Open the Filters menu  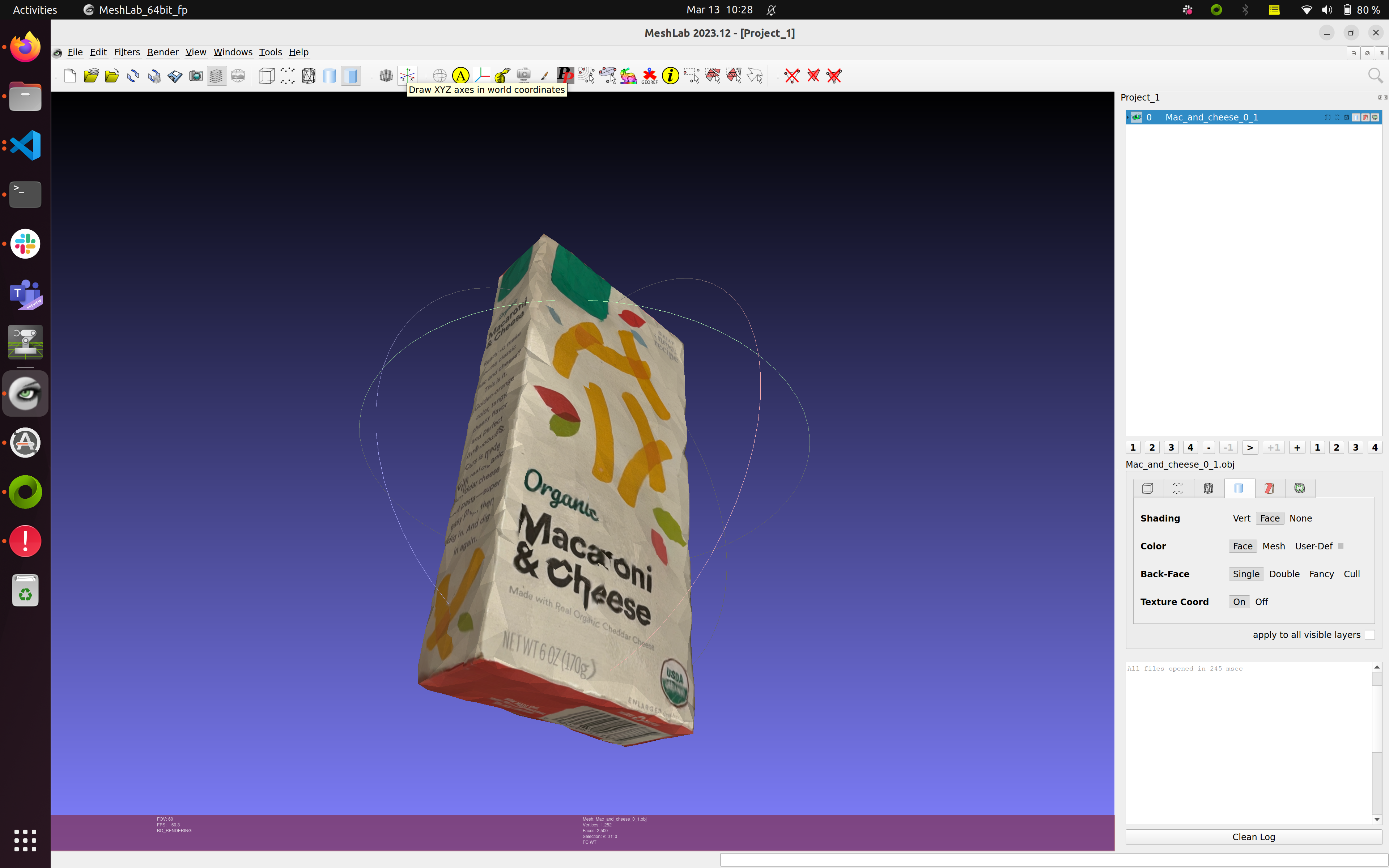click(x=127, y=52)
